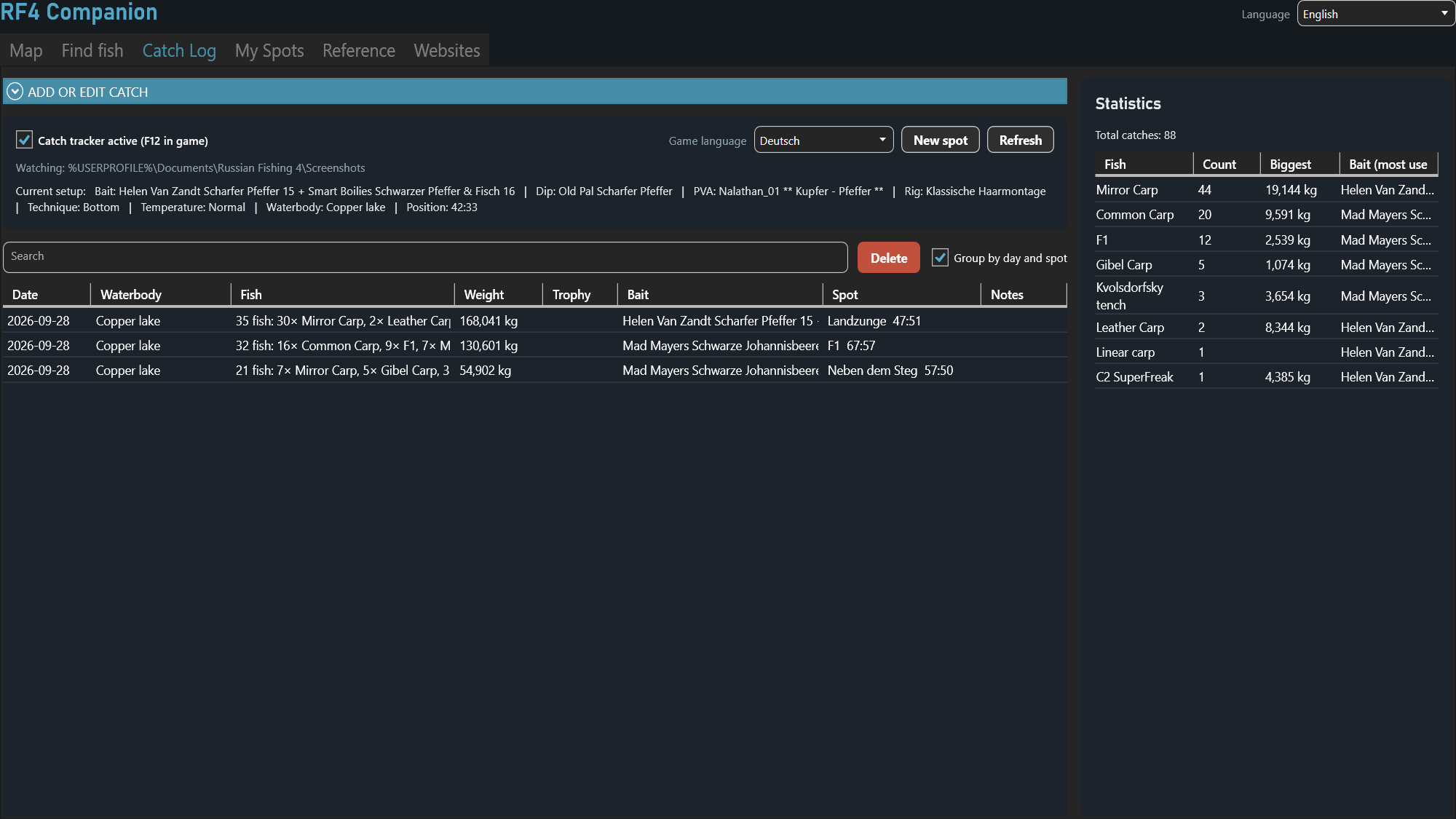Screen dimensions: 1456x819
Task: Select the Gibel Carp statistics row
Action: pos(1267,265)
